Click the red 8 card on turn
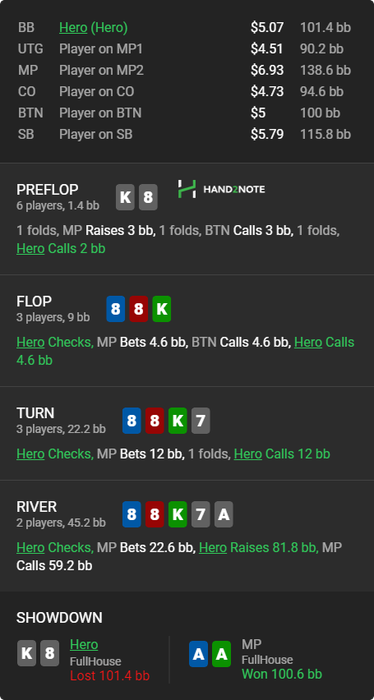 tap(155, 421)
